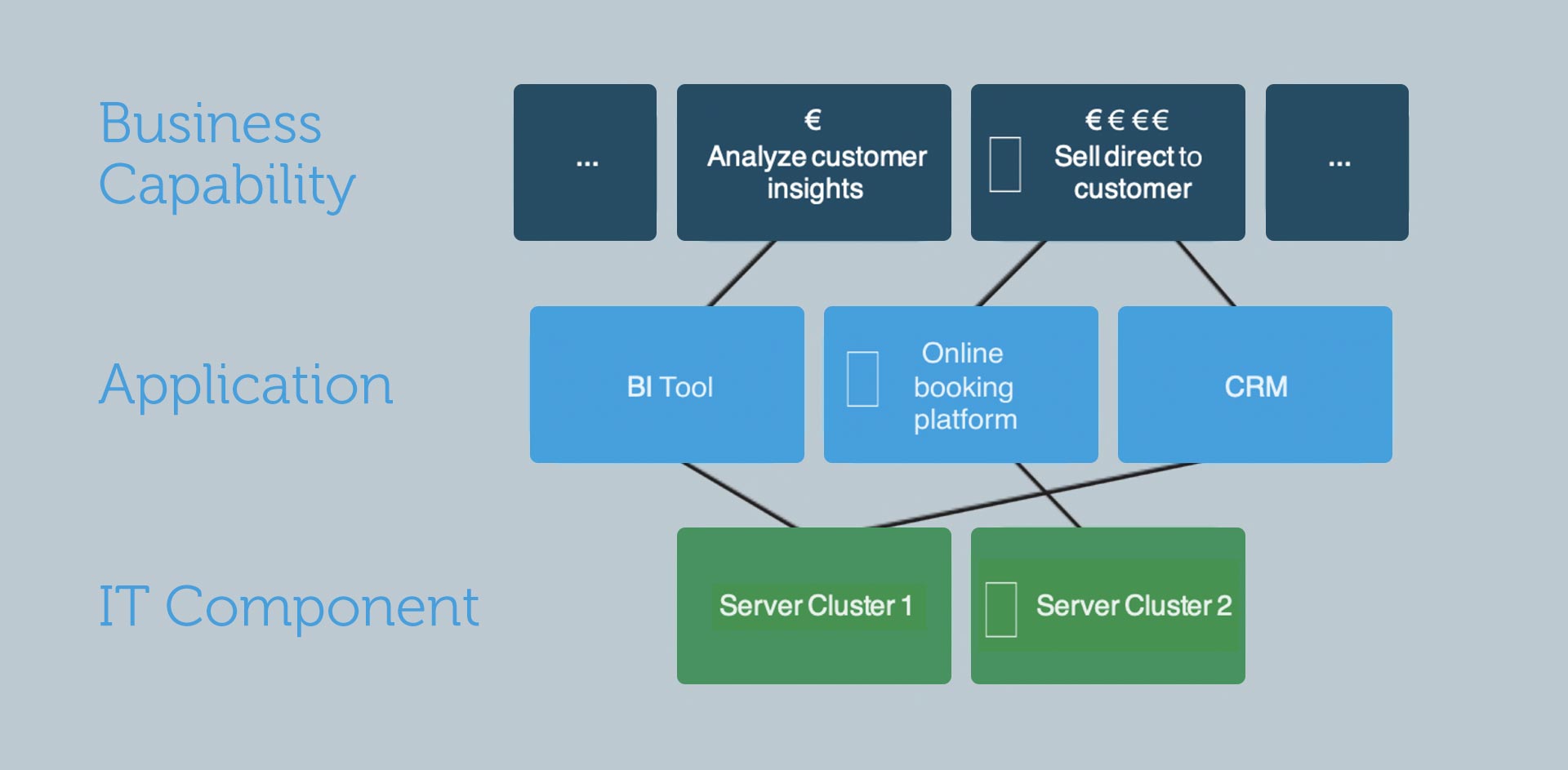Choose the CRM application box
Viewport: 1568px width, 770px height.
[1255, 386]
